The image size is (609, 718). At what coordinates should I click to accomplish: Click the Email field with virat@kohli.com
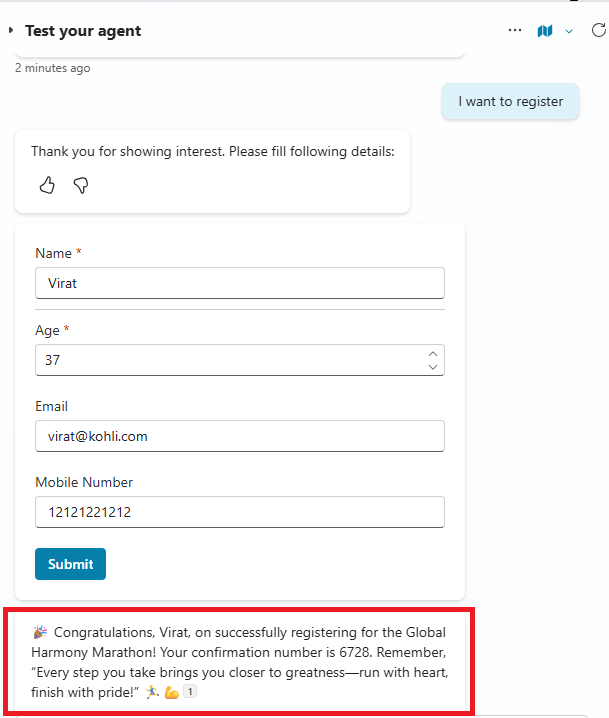coord(239,436)
